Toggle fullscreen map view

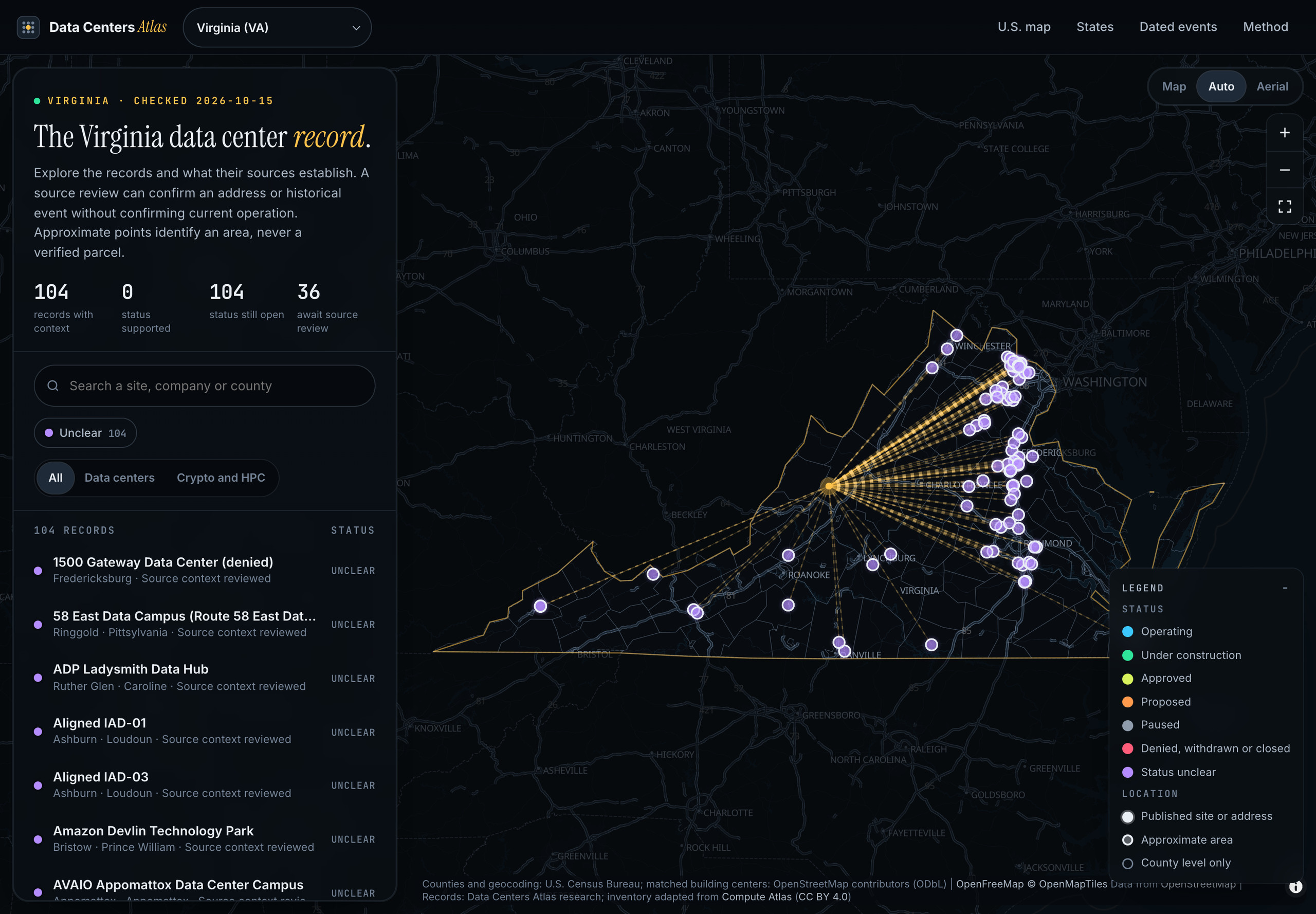click(x=1285, y=207)
